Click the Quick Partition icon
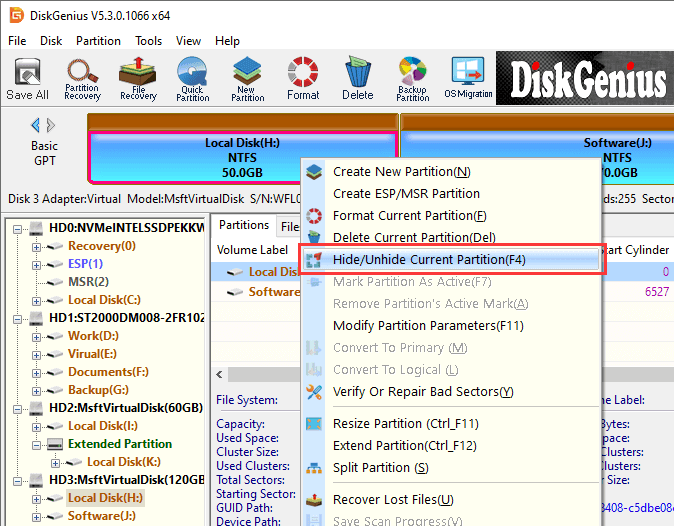The width and height of the screenshot is (674, 526). [x=192, y=79]
